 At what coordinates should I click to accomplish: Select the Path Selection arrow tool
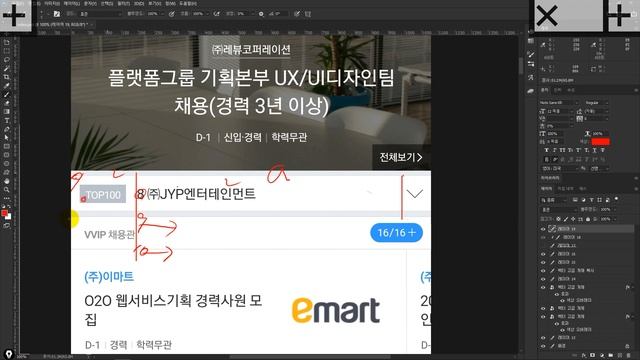pos(7,138)
